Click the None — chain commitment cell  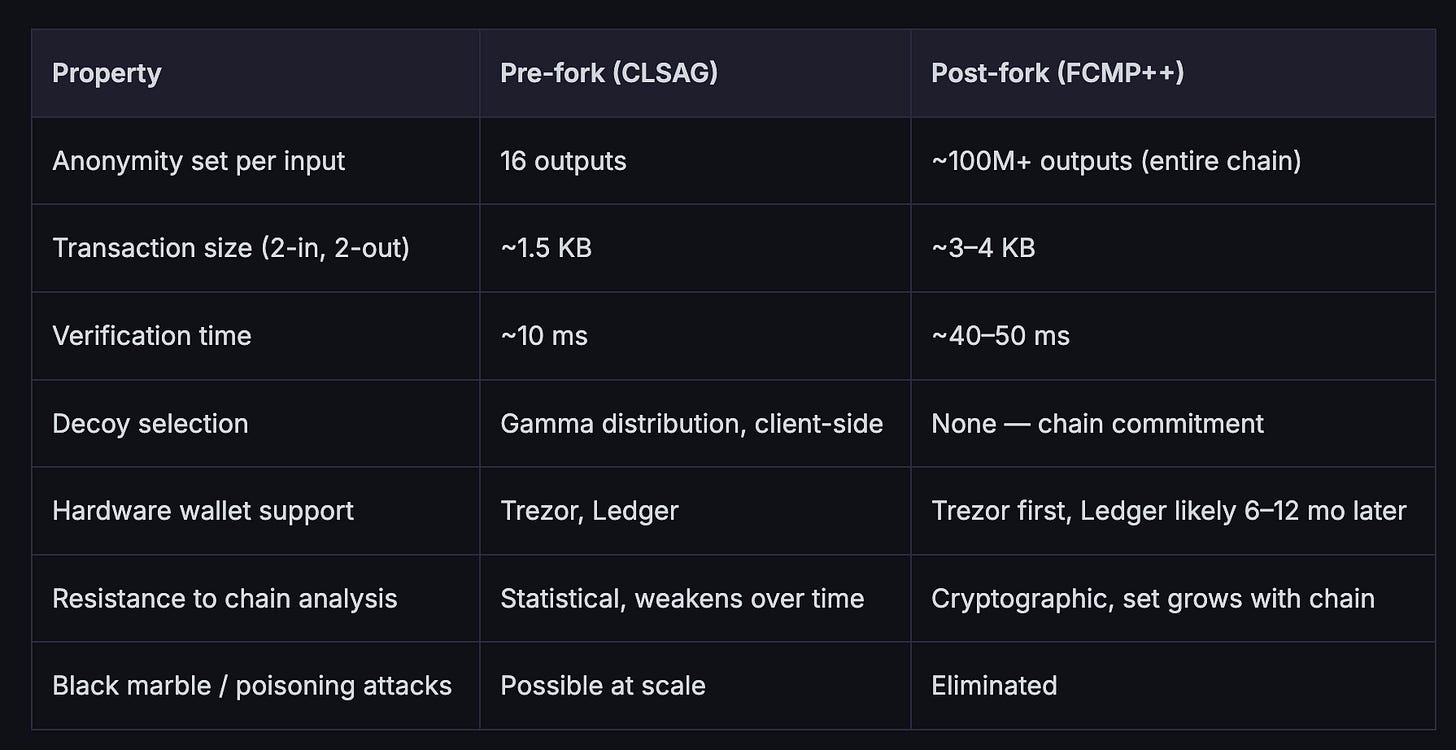(1097, 423)
